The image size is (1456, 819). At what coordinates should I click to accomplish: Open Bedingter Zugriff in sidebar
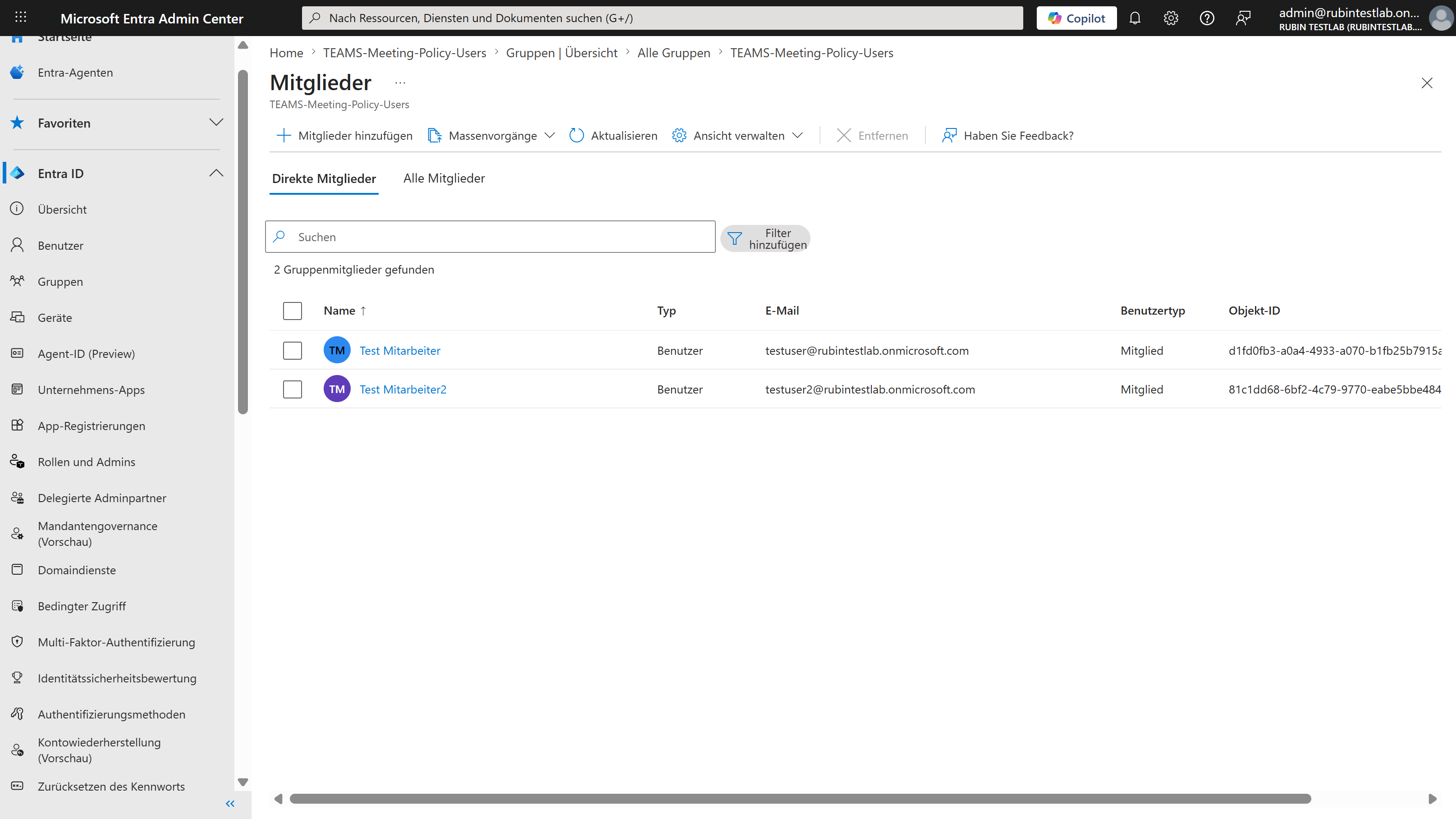click(x=82, y=606)
